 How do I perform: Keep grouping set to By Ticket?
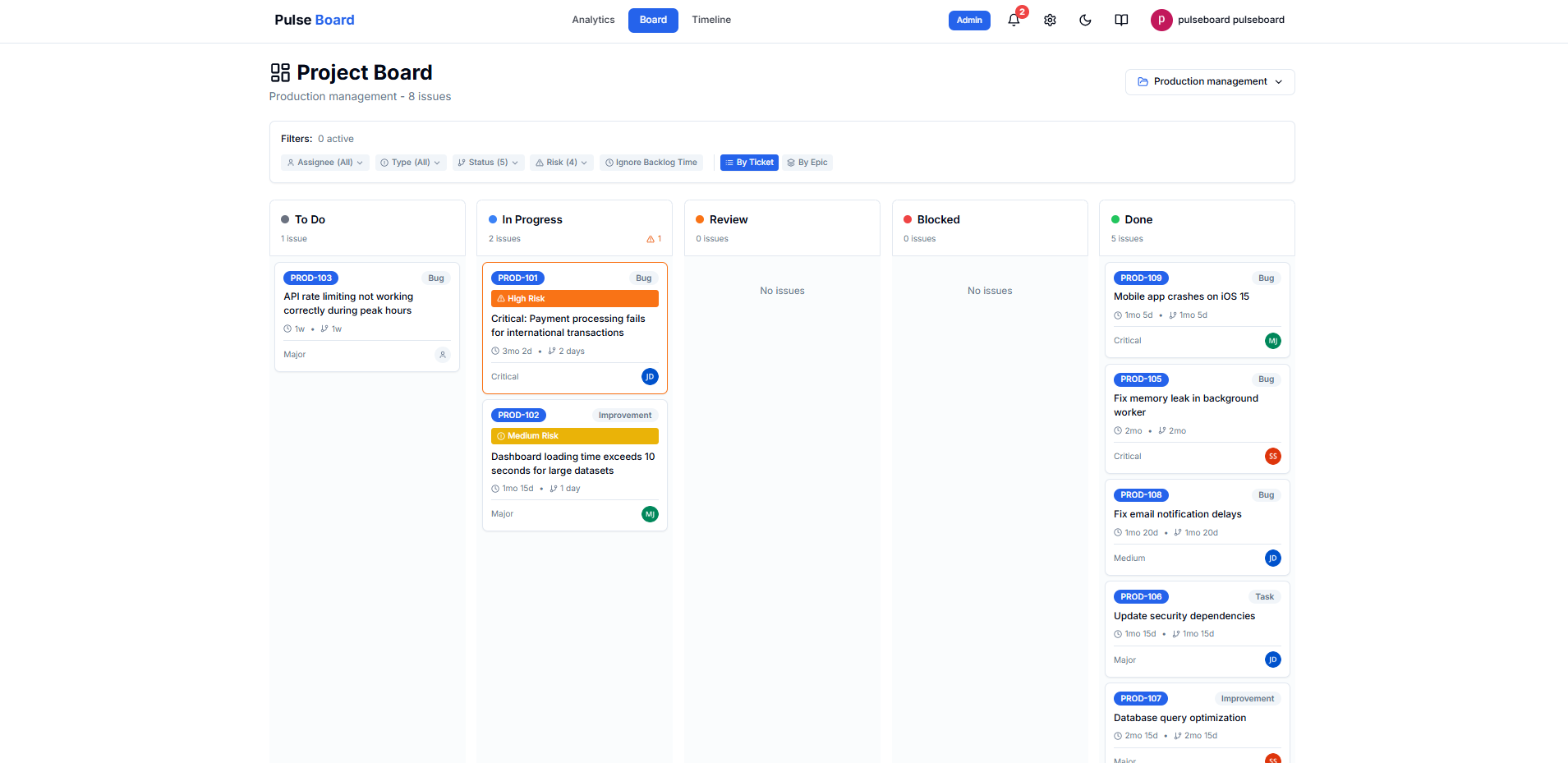748,162
